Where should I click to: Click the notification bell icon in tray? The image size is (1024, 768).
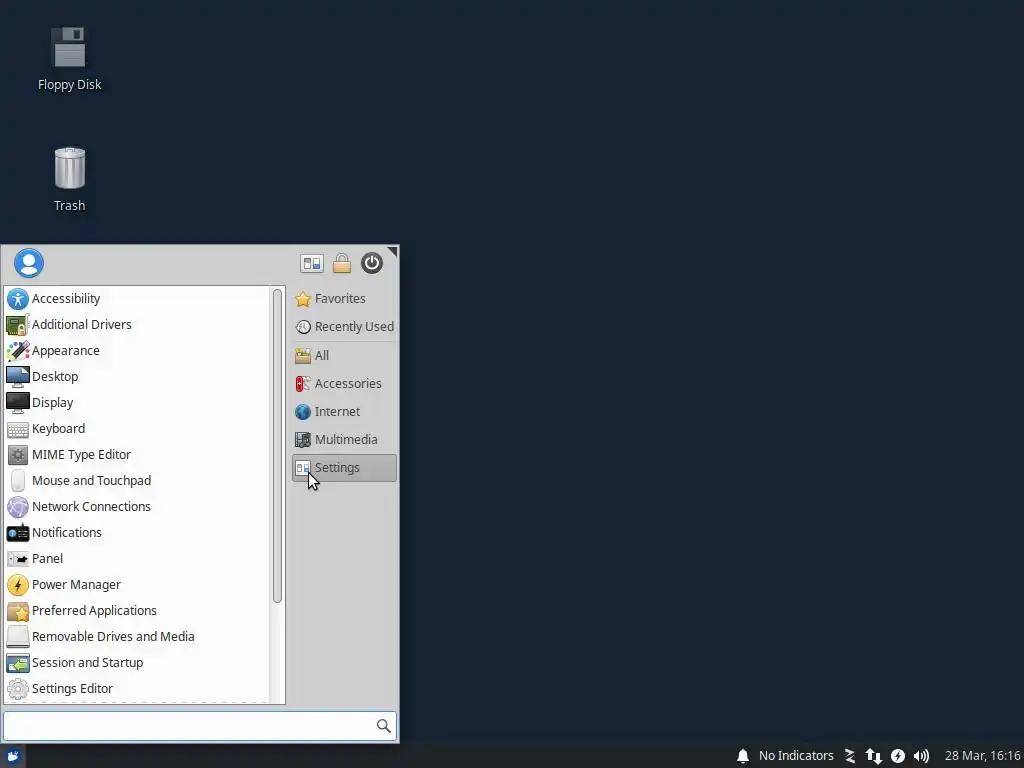point(743,756)
